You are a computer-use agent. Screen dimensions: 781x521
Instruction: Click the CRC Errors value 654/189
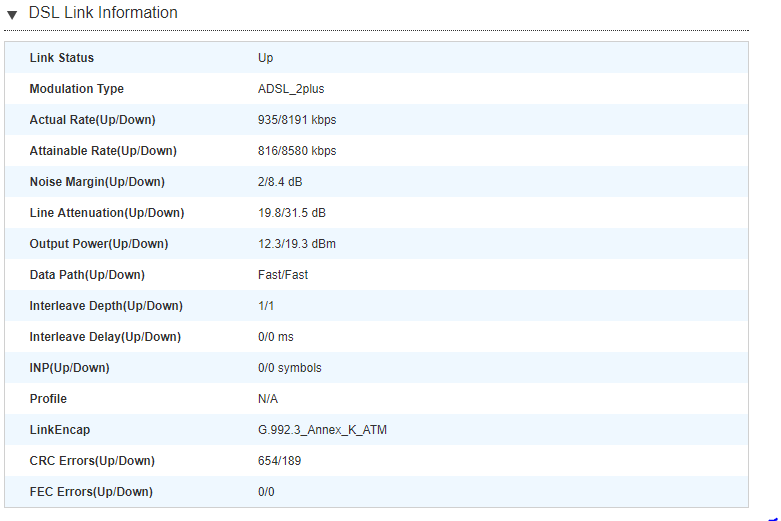click(280, 461)
